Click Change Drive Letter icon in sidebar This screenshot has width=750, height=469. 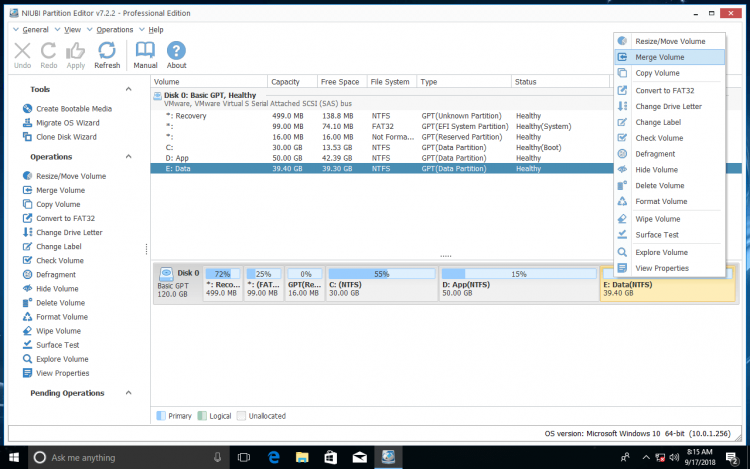27,232
